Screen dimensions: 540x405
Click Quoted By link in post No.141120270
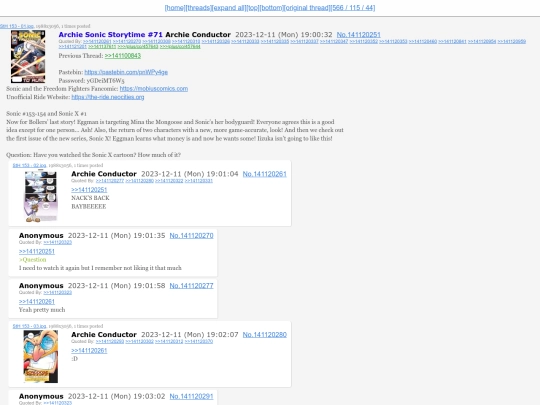[58, 242]
